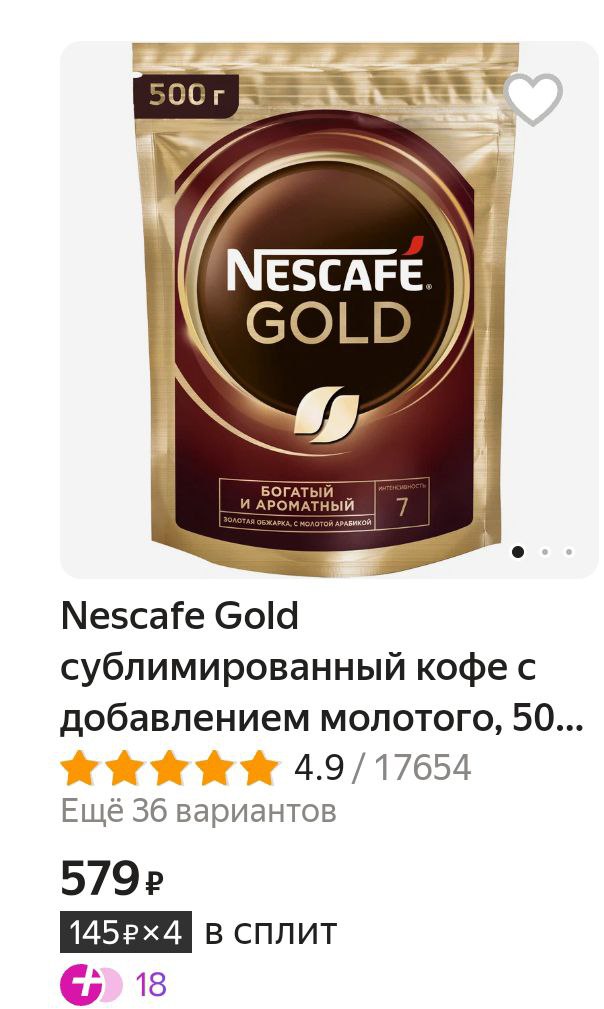604x1009 pixels.
Task: Expand "Ещё 36 вариантов" options
Action: click(199, 811)
